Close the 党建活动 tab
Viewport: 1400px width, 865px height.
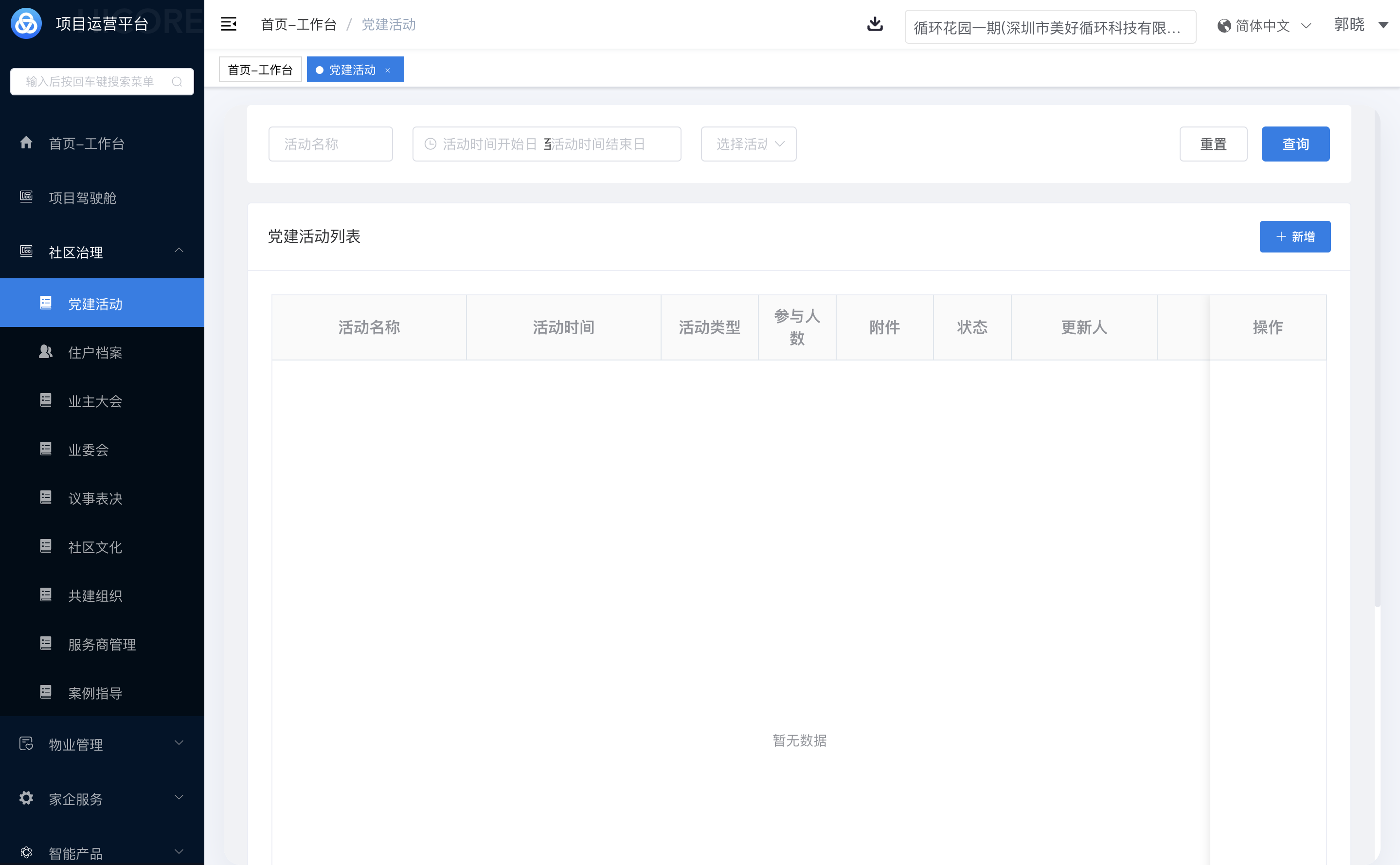click(388, 71)
